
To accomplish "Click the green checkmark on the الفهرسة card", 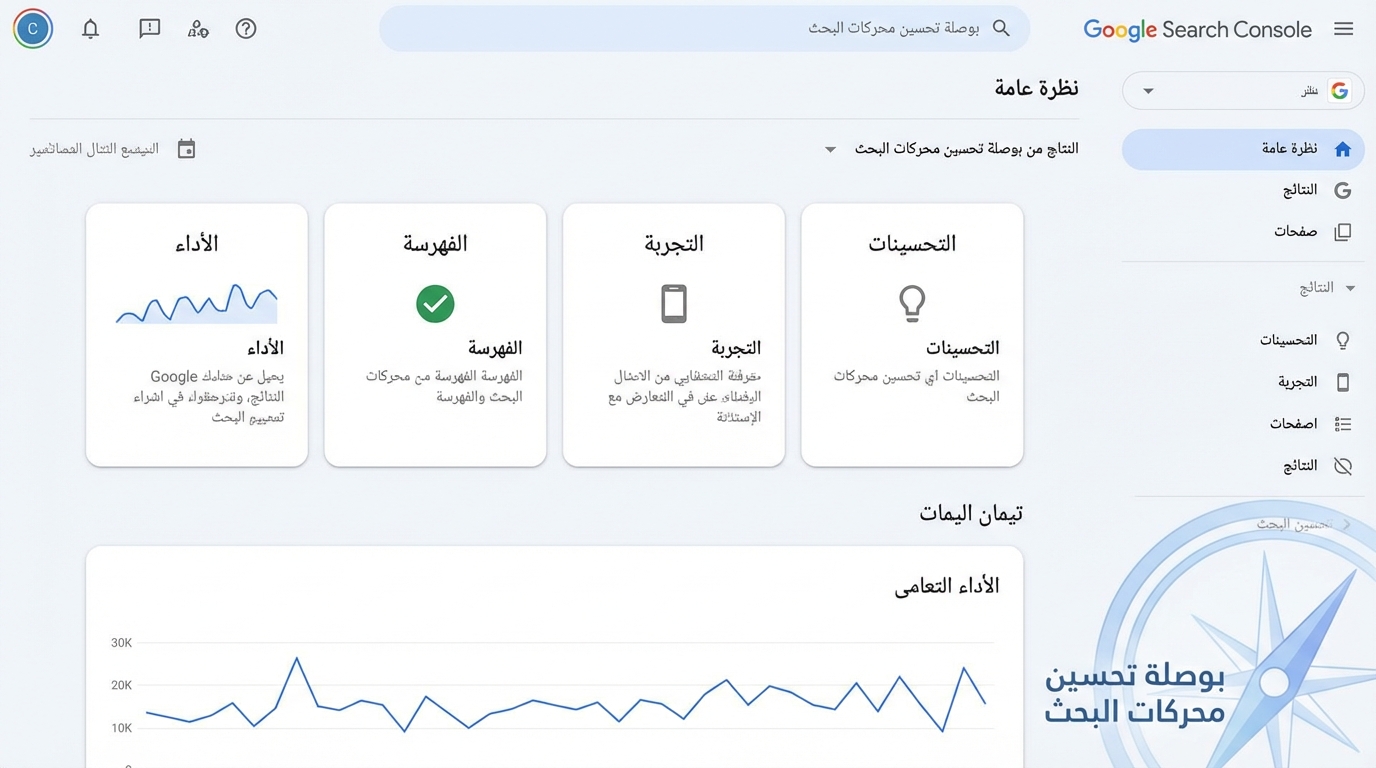I will tap(435, 304).
